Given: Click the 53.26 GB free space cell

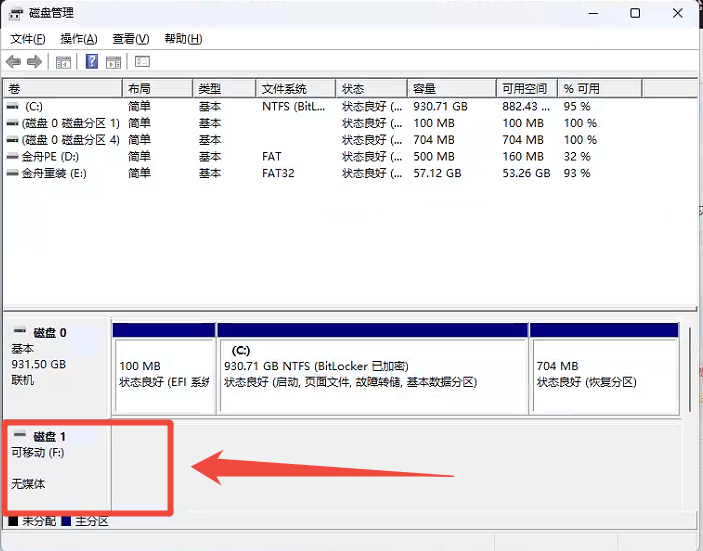Looking at the screenshot, I should [x=526, y=173].
